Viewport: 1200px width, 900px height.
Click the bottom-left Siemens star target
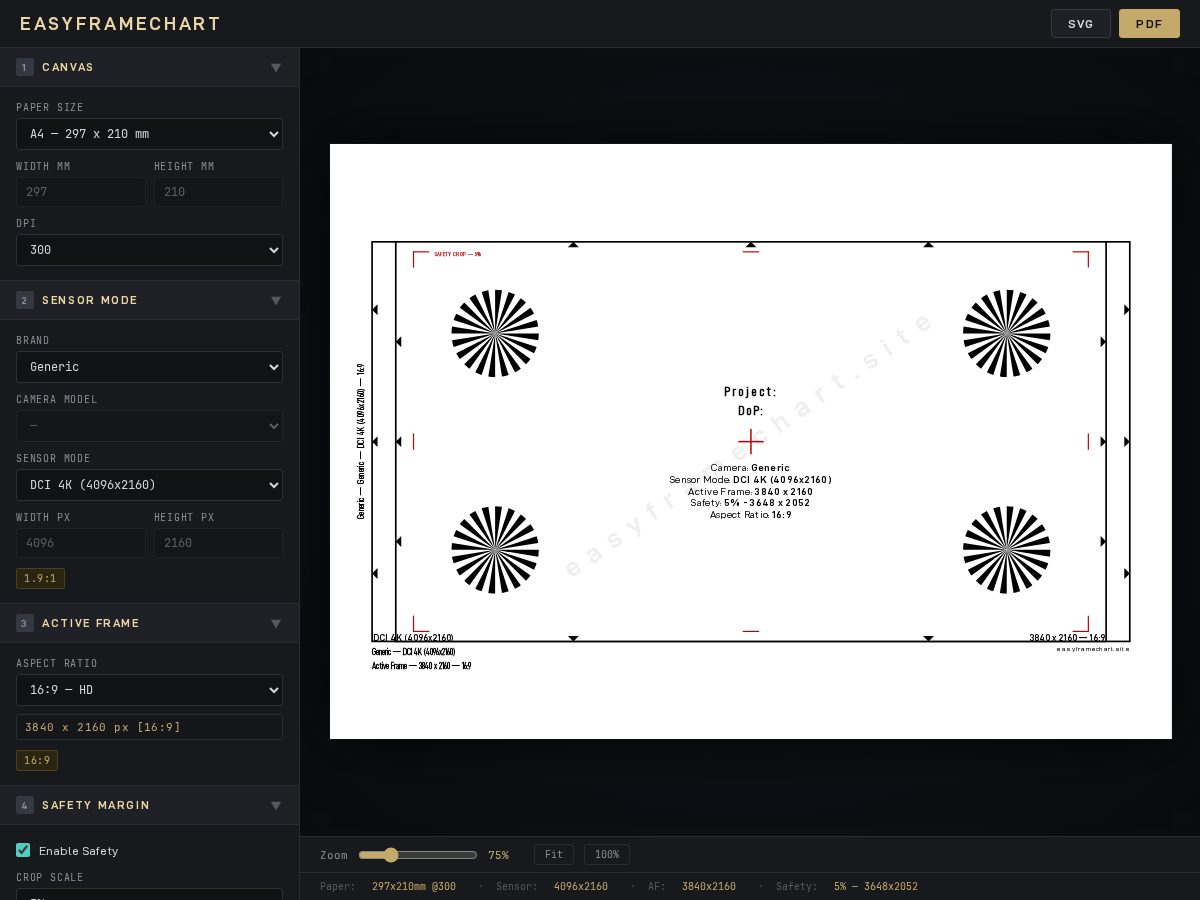pyautogui.click(x=495, y=549)
